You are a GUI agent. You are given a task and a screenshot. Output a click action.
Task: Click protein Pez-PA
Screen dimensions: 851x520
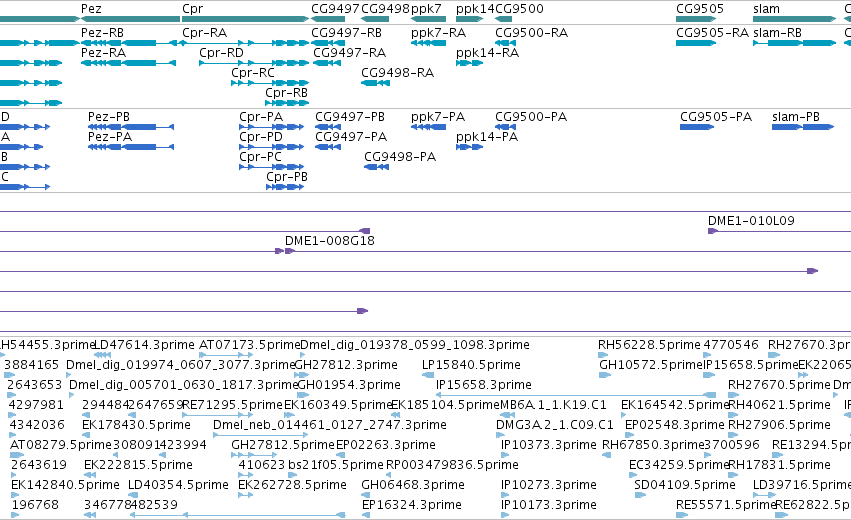pyautogui.click(x=110, y=137)
